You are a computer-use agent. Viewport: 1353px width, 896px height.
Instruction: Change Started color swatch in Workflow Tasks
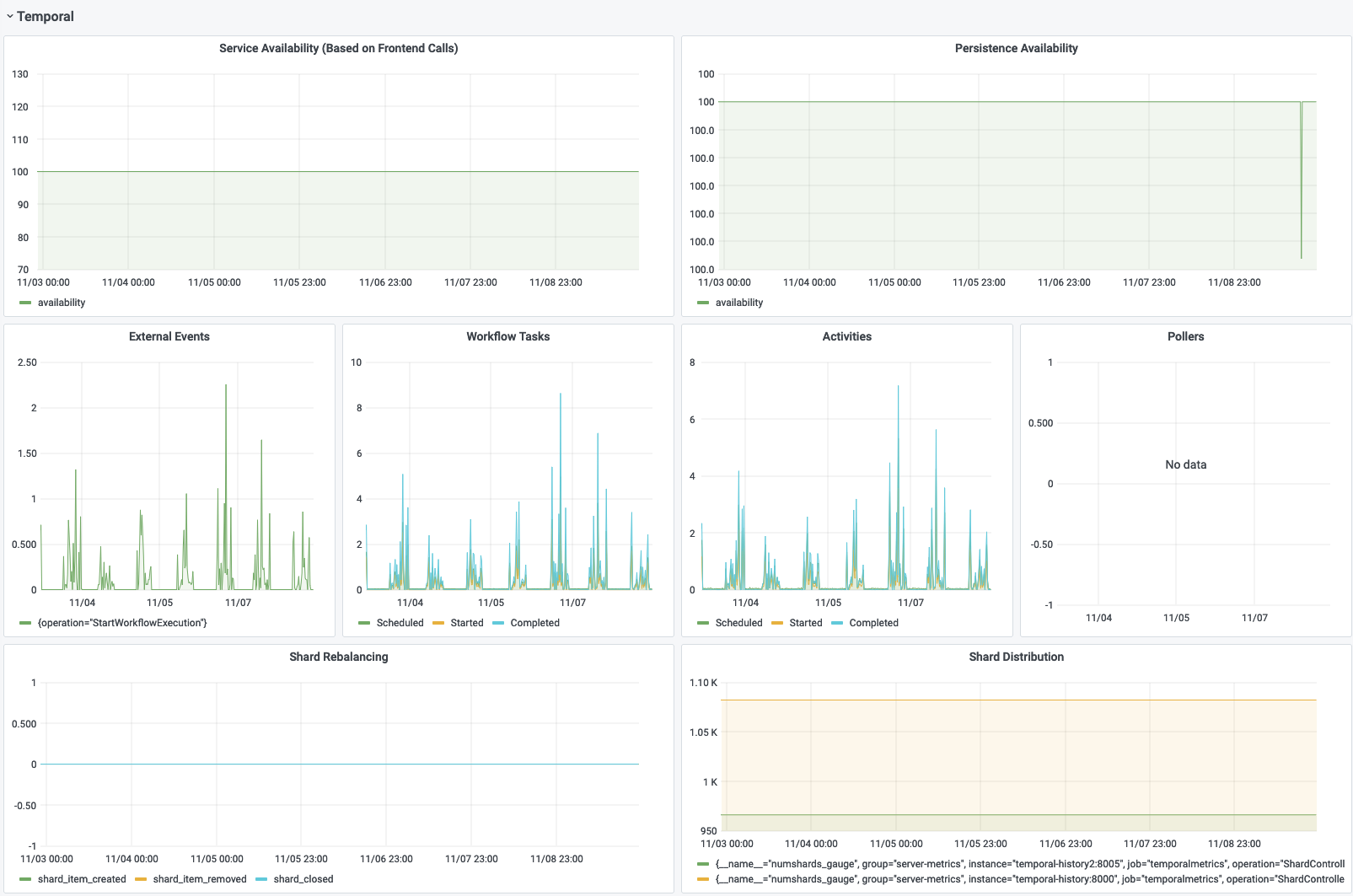(x=438, y=623)
